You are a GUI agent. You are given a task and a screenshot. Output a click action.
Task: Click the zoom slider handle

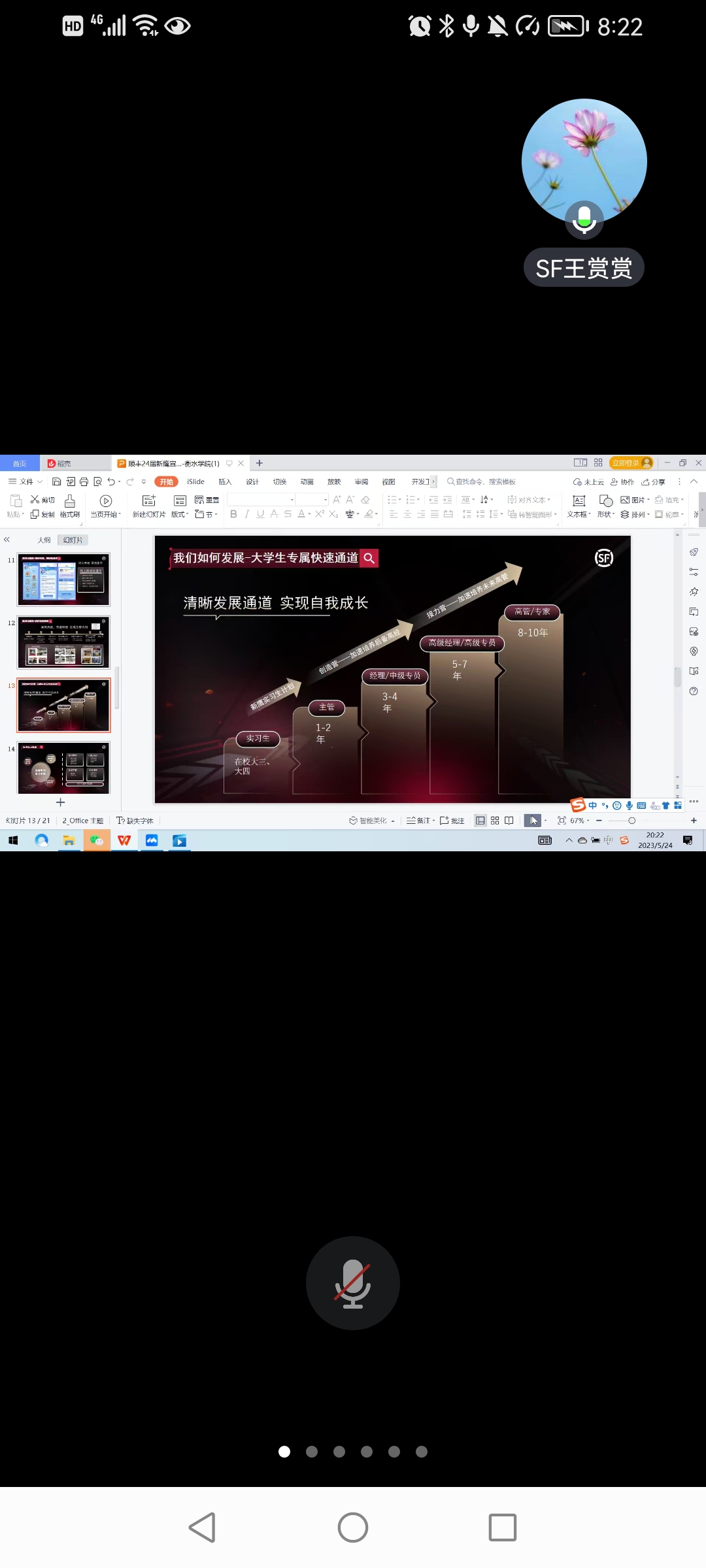[631, 821]
